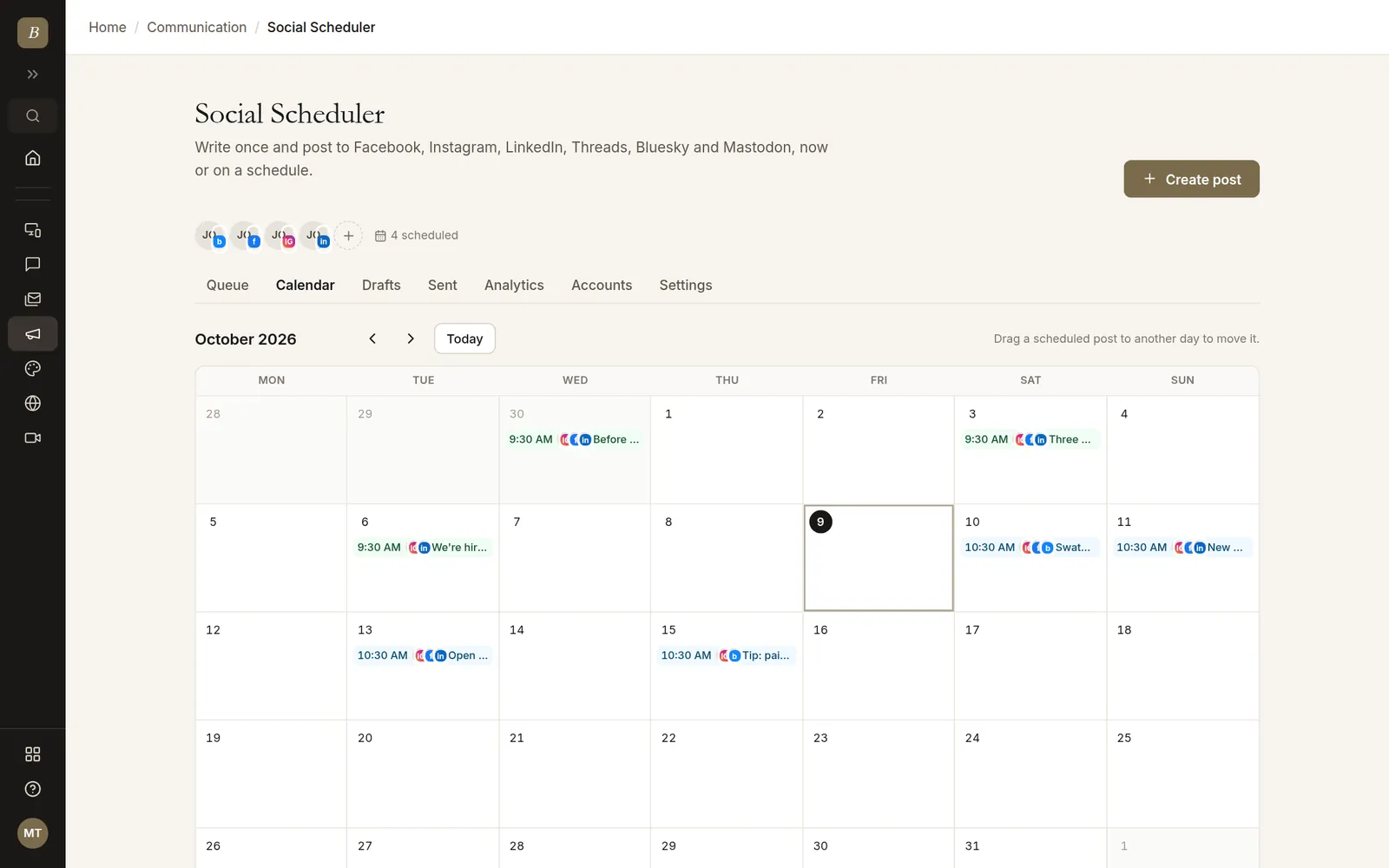Click the Create post button
The width and height of the screenshot is (1389, 868).
tap(1191, 179)
